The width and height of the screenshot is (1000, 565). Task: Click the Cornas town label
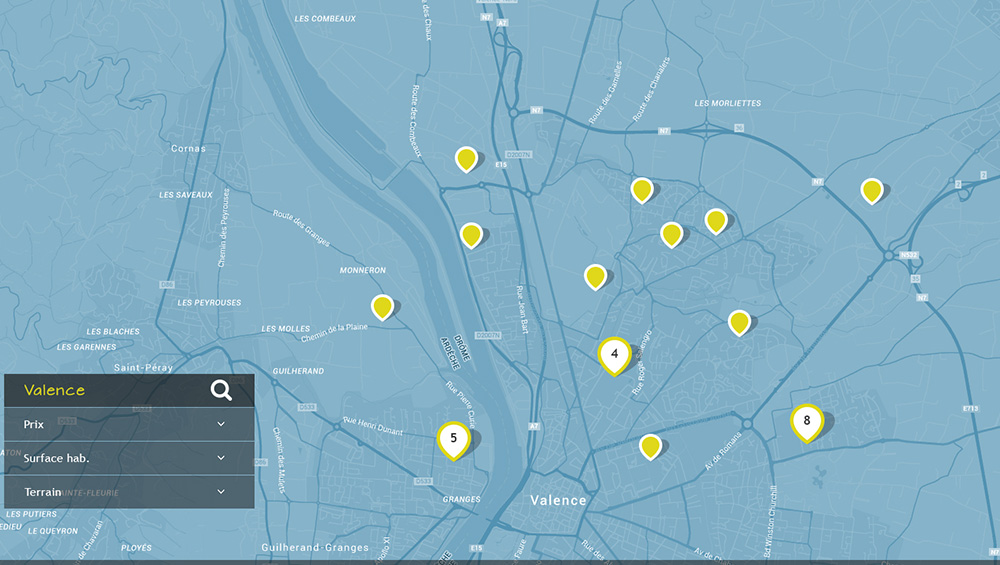(x=188, y=149)
